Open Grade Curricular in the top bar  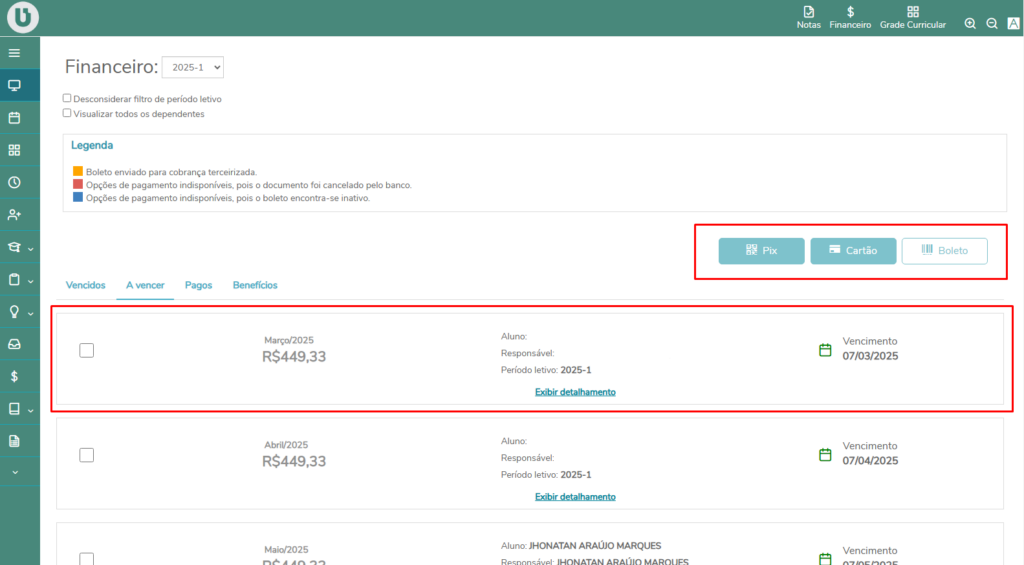[x=912, y=18]
